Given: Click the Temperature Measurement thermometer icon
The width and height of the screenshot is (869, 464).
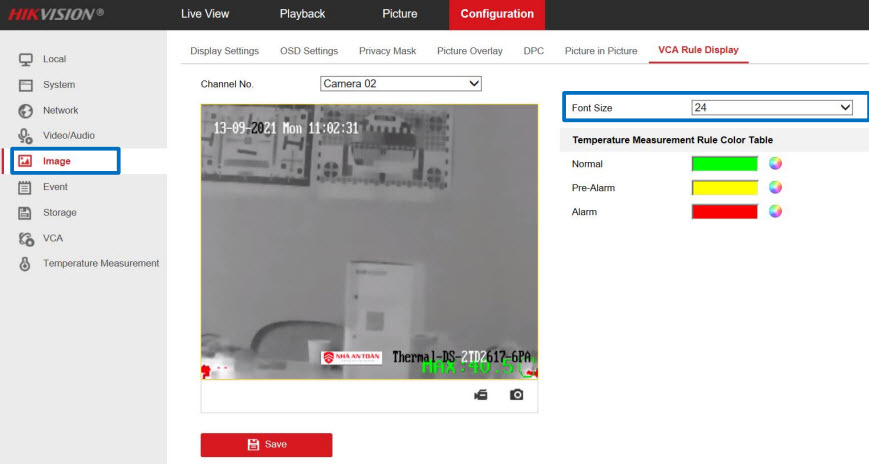Looking at the screenshot, I should pos(27,264).
